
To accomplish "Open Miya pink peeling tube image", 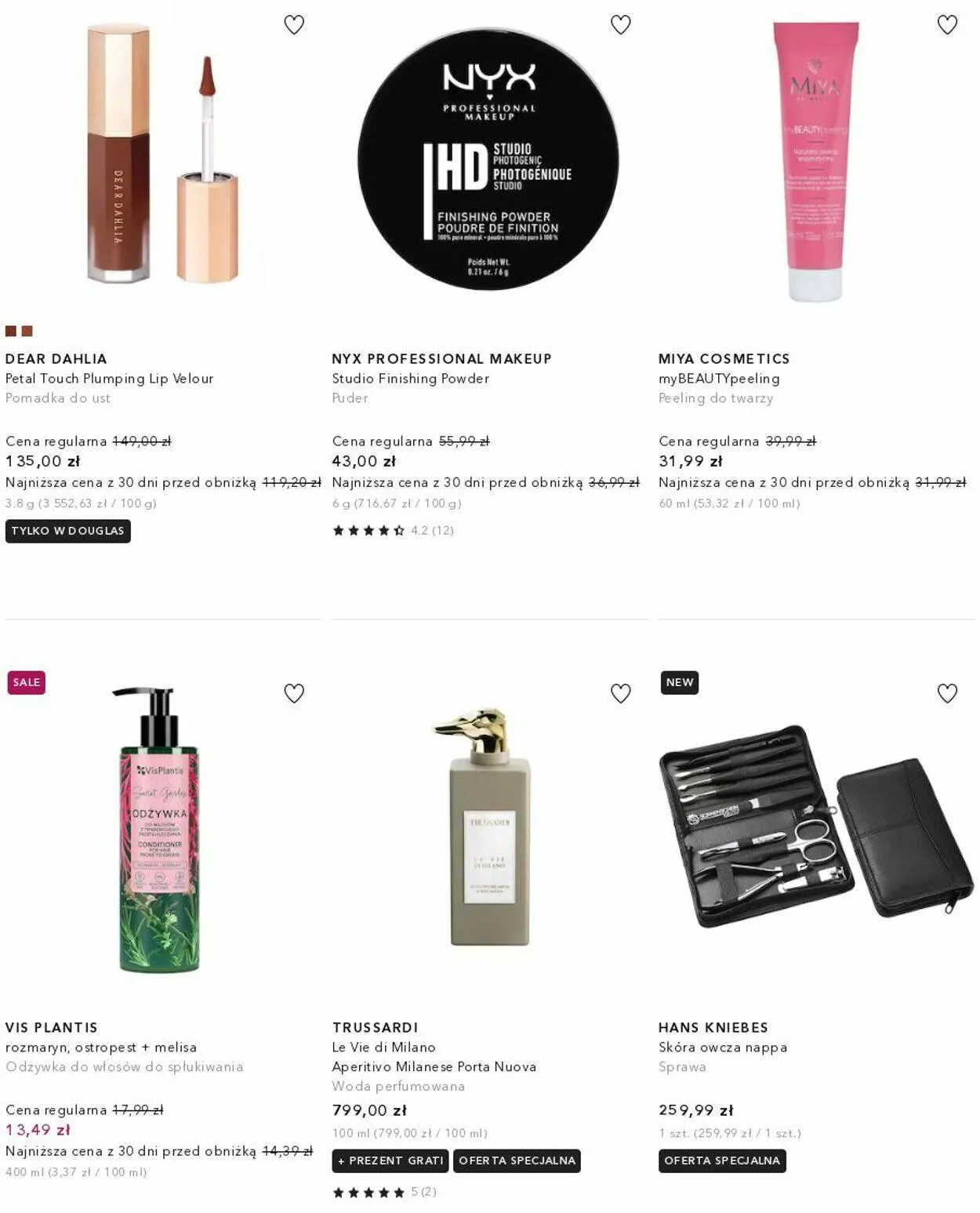I will tap(816, 162).
